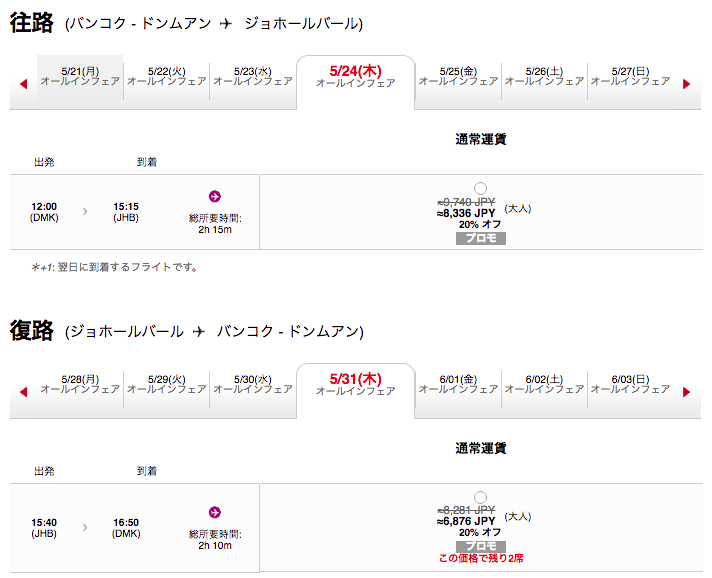Screen dimensions: 712x578
Task: Click the previous-week red arrow for return dates
Action: click(x=24, y=392)
